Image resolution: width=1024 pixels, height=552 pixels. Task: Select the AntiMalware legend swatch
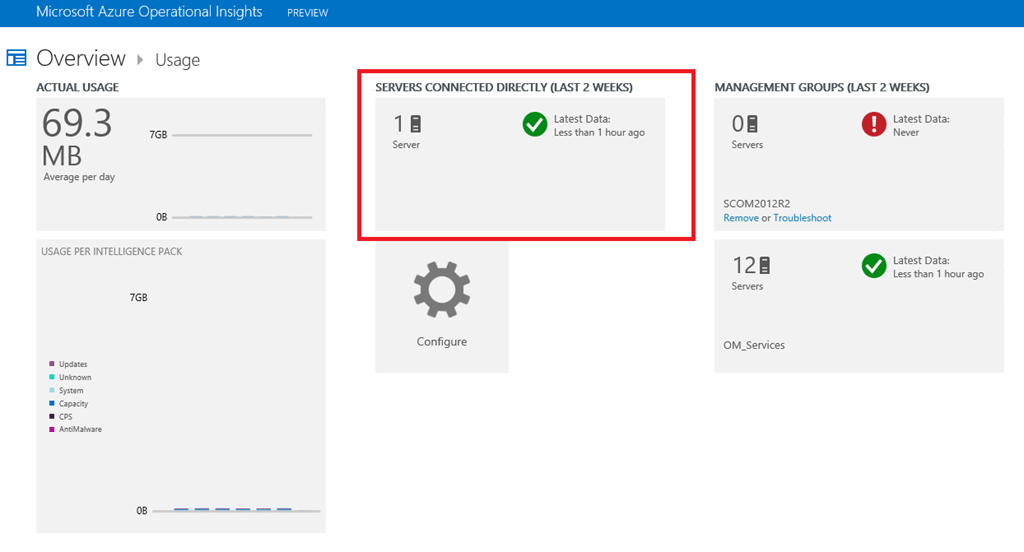(52, 429)
